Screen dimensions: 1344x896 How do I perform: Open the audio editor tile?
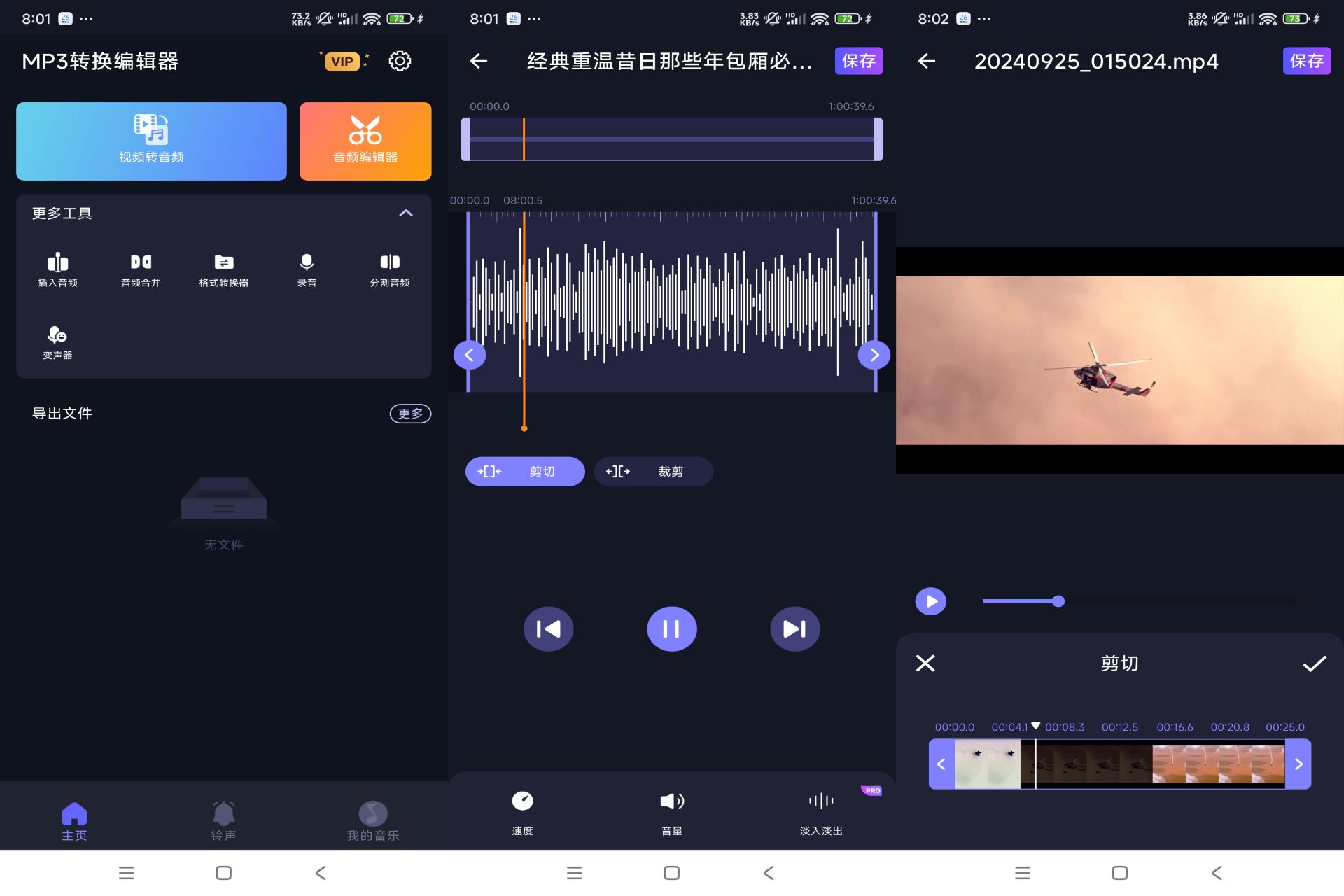pyautogui.click(x=365, y=141)
